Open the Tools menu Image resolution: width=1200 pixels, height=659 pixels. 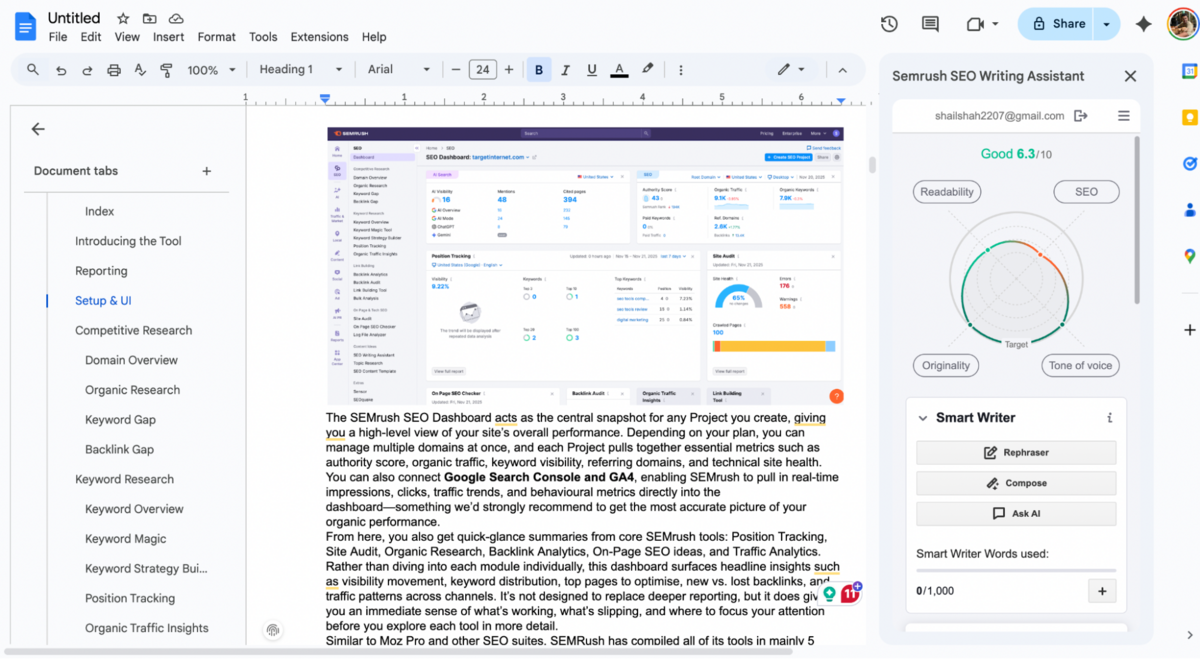click(263, 37)
